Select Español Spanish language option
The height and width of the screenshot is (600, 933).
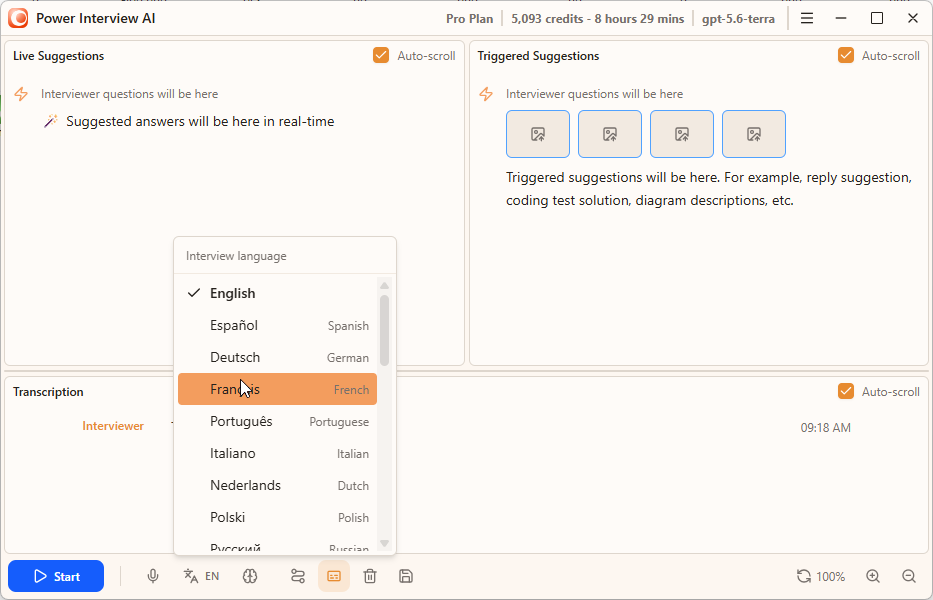(x=277, y=326)
